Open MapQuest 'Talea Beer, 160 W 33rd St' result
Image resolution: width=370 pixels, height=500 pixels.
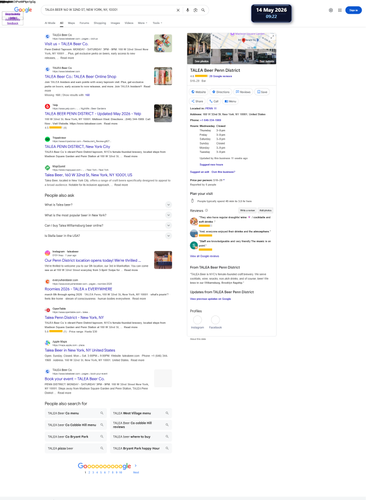click(88, 175)
